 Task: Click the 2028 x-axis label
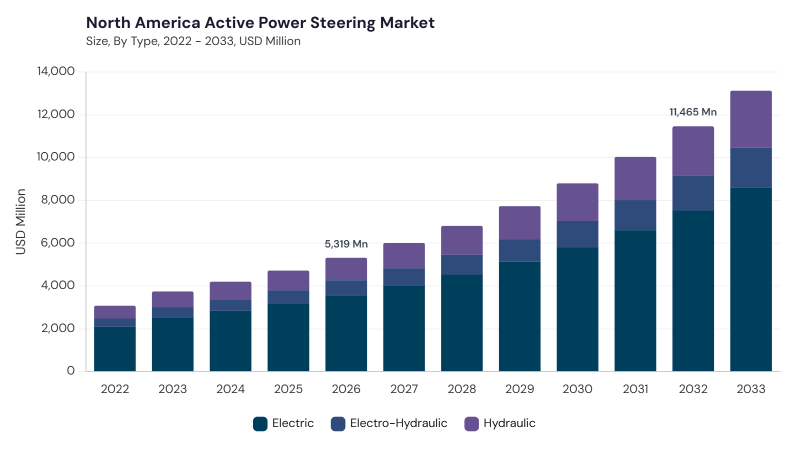pos(462,389)
